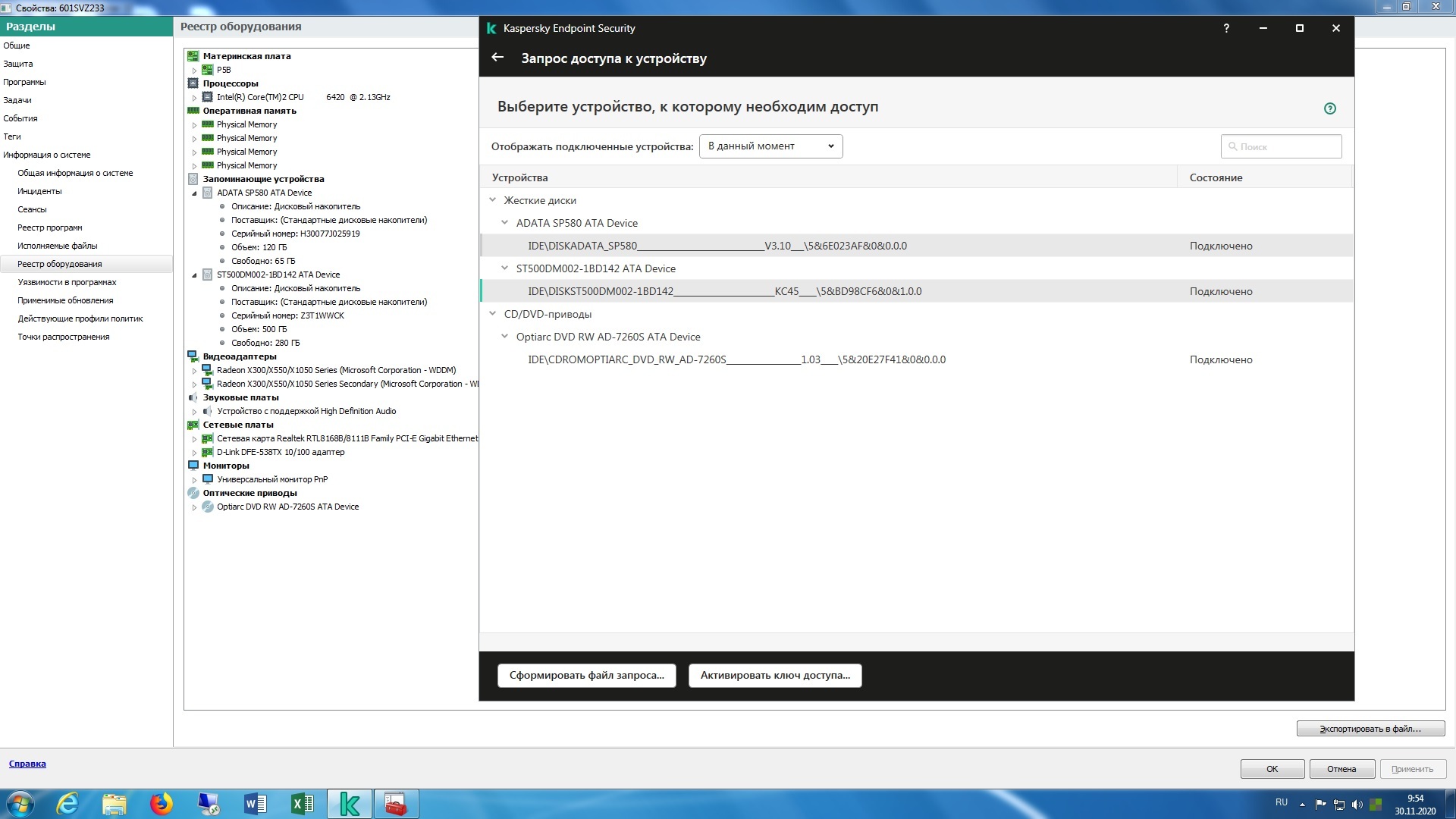Screen dimensions: 1456x819
Task: Click 'Сформировать файл запроса...' button
Action: pyautogui.click(x=586, y=675)
